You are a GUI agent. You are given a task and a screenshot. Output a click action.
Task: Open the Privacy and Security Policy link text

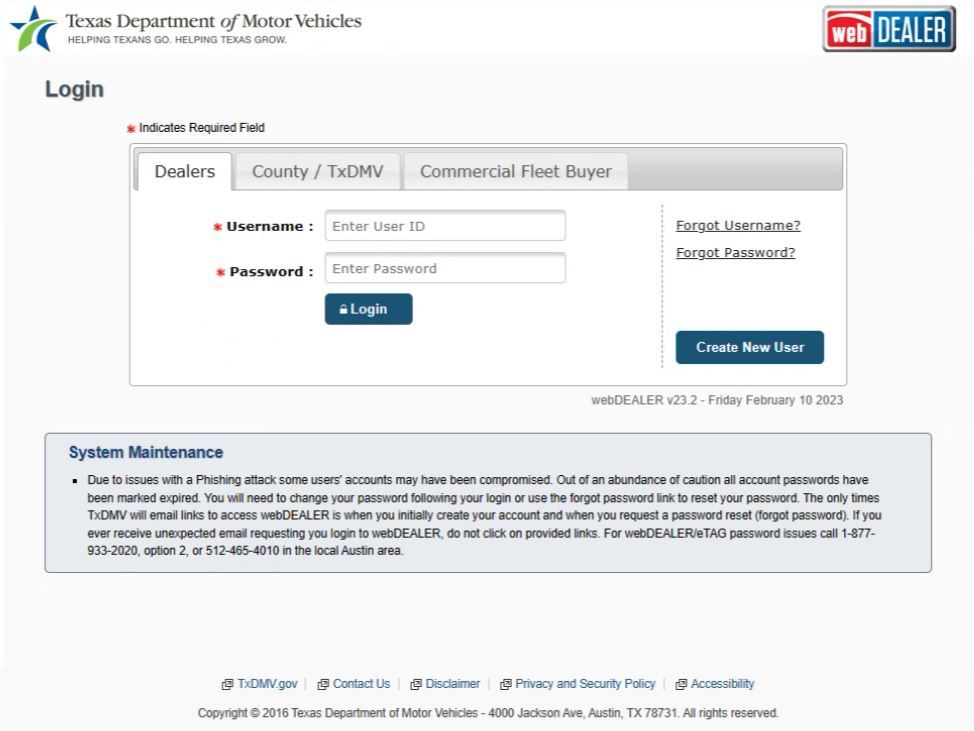click(x=585, y=684)
